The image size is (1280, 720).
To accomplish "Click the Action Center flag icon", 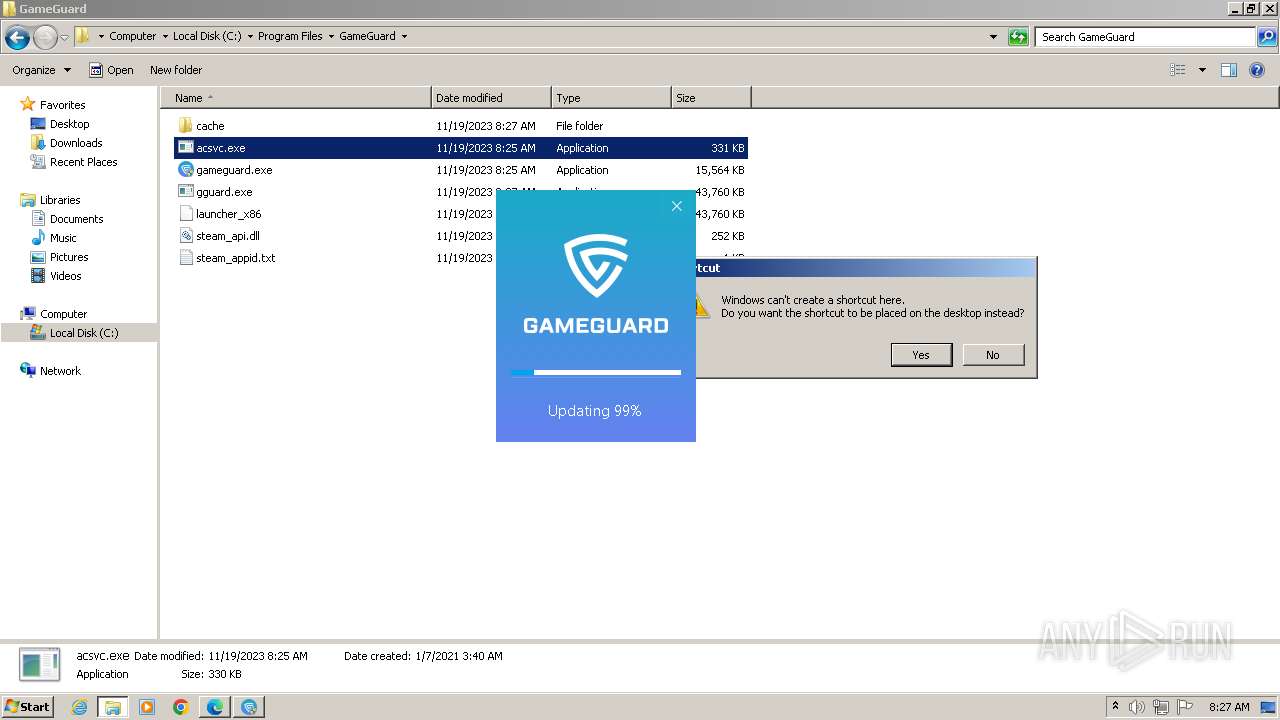I will pos(1185,707).
